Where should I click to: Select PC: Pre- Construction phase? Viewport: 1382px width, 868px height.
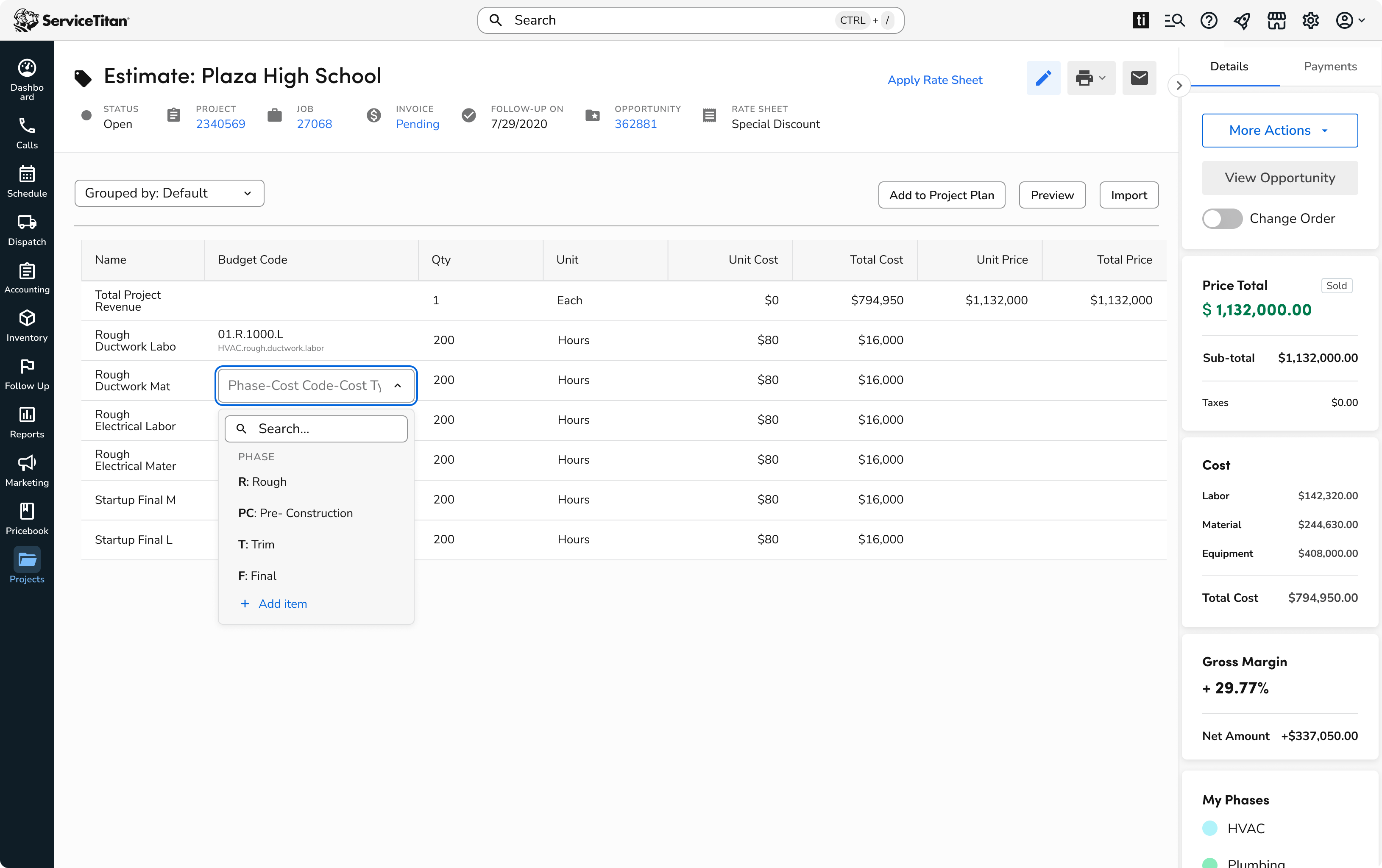tap(316, 513)
